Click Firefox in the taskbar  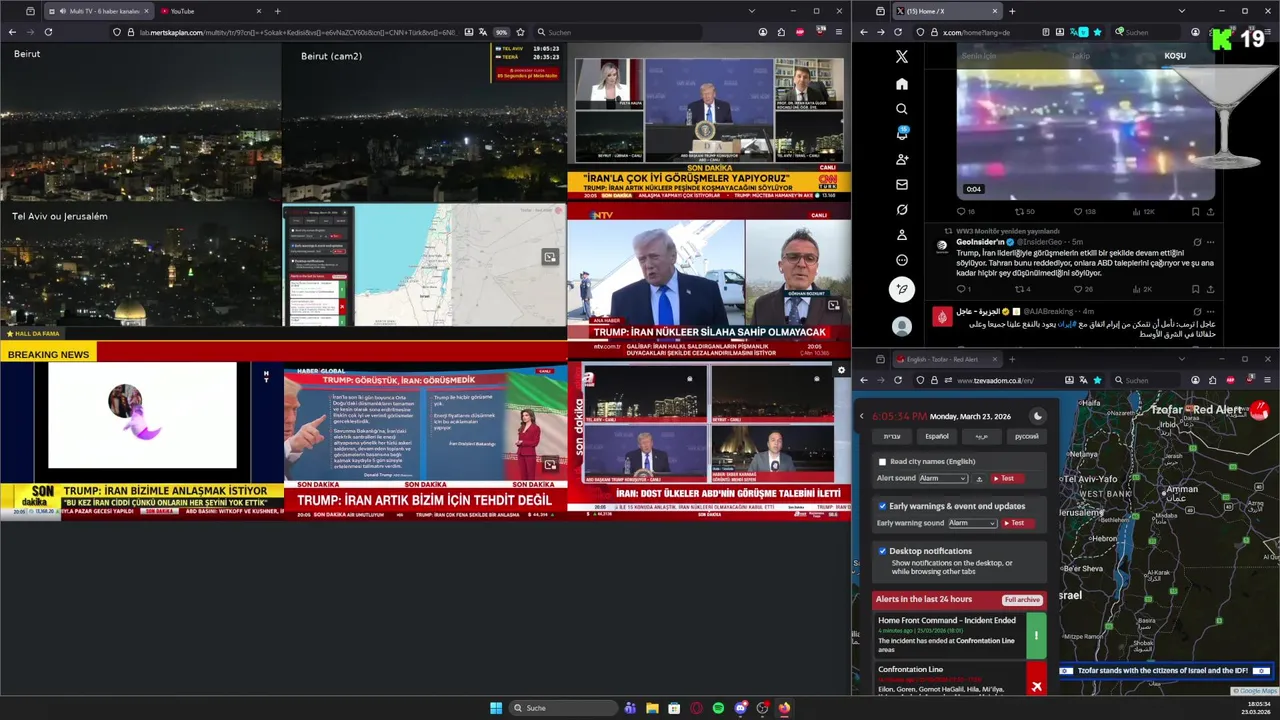(784, 708)
